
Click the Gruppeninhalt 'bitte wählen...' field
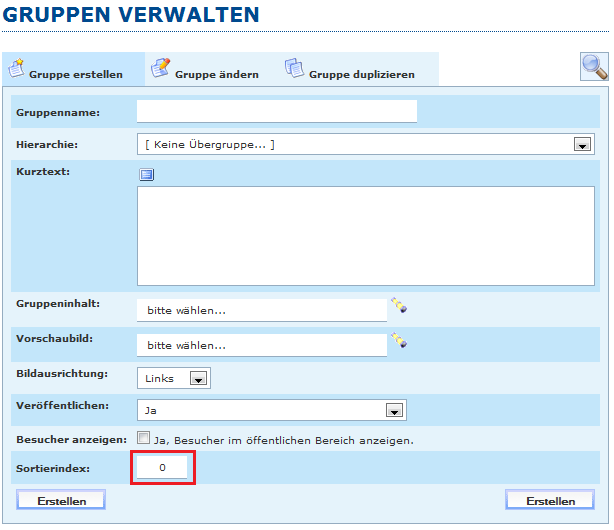[x=261, y=310]
